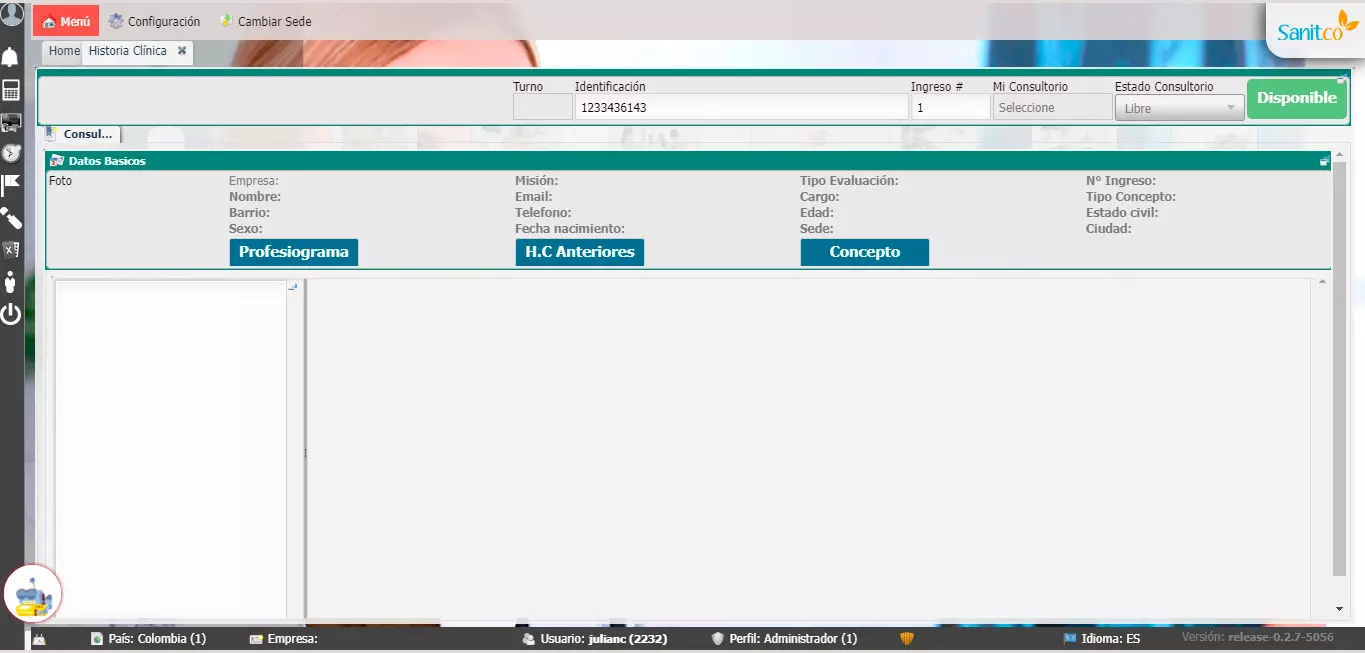Open Configuración in top toolbar
This screenshot has height=653, width=1365.
(154, 21)
